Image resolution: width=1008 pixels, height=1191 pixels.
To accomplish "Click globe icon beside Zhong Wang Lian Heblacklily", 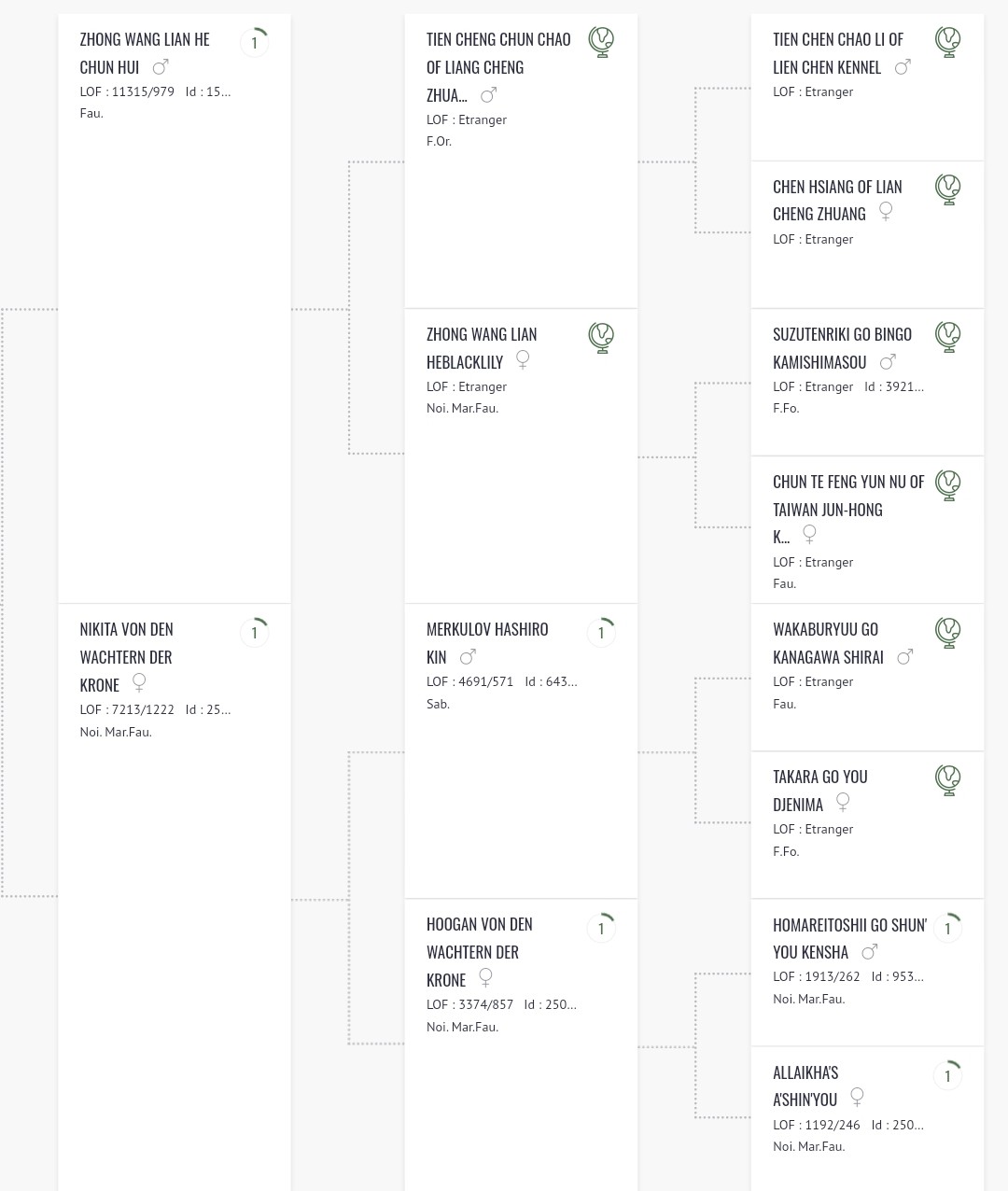I will coord(602,337).
